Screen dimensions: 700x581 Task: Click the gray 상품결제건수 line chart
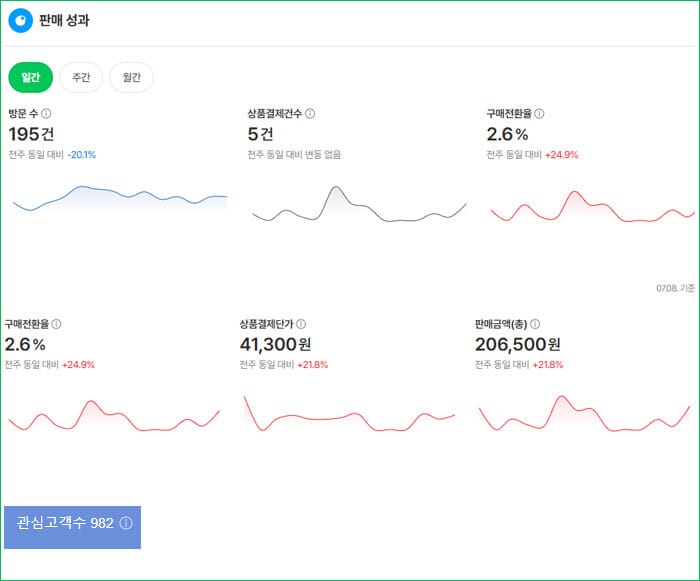pyautogui.click(x=359, y=204)
